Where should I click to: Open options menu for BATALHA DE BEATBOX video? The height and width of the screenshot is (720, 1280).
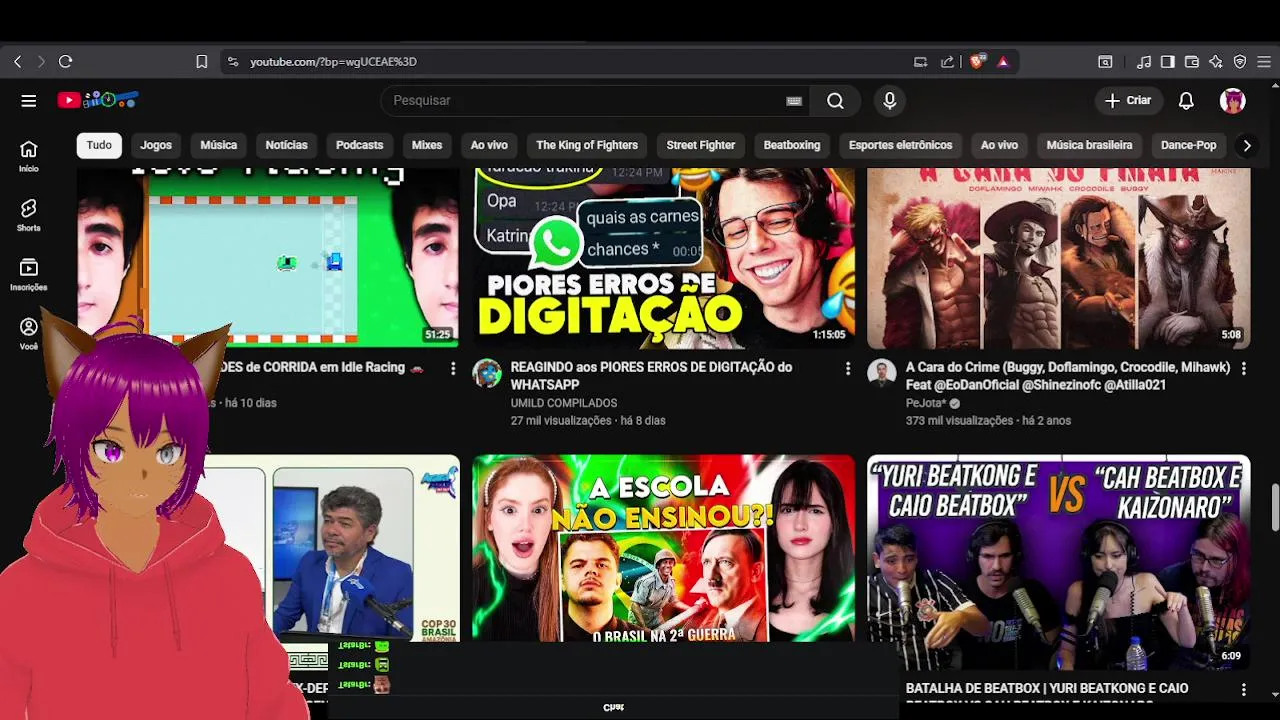click(1243, 690)
